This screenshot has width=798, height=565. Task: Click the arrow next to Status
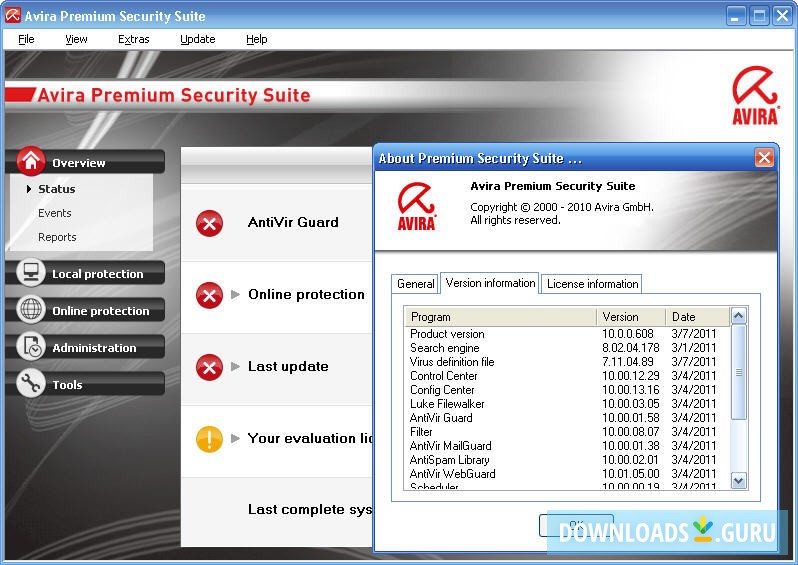(29, 189)
